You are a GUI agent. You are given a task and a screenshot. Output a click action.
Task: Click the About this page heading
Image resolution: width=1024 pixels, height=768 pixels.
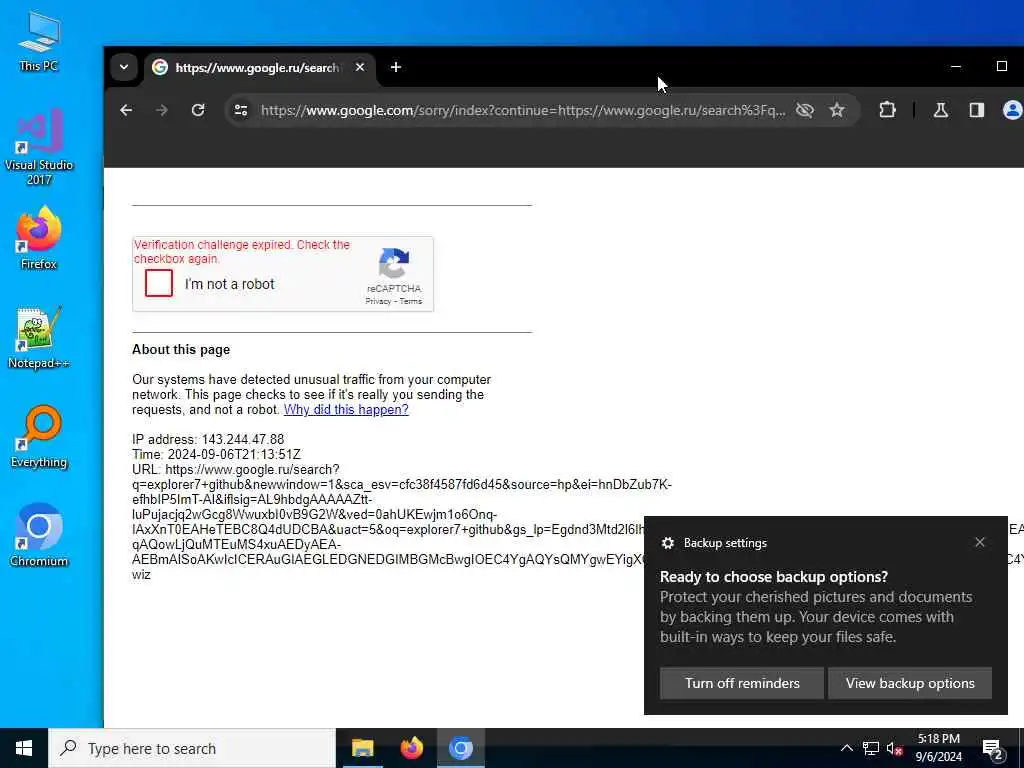(x=181, y=349)
